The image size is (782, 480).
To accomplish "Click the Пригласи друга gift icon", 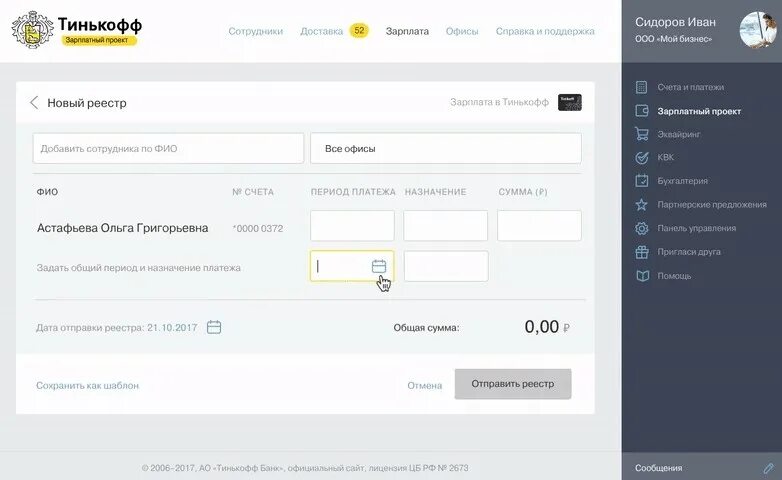I will (642, 252).
